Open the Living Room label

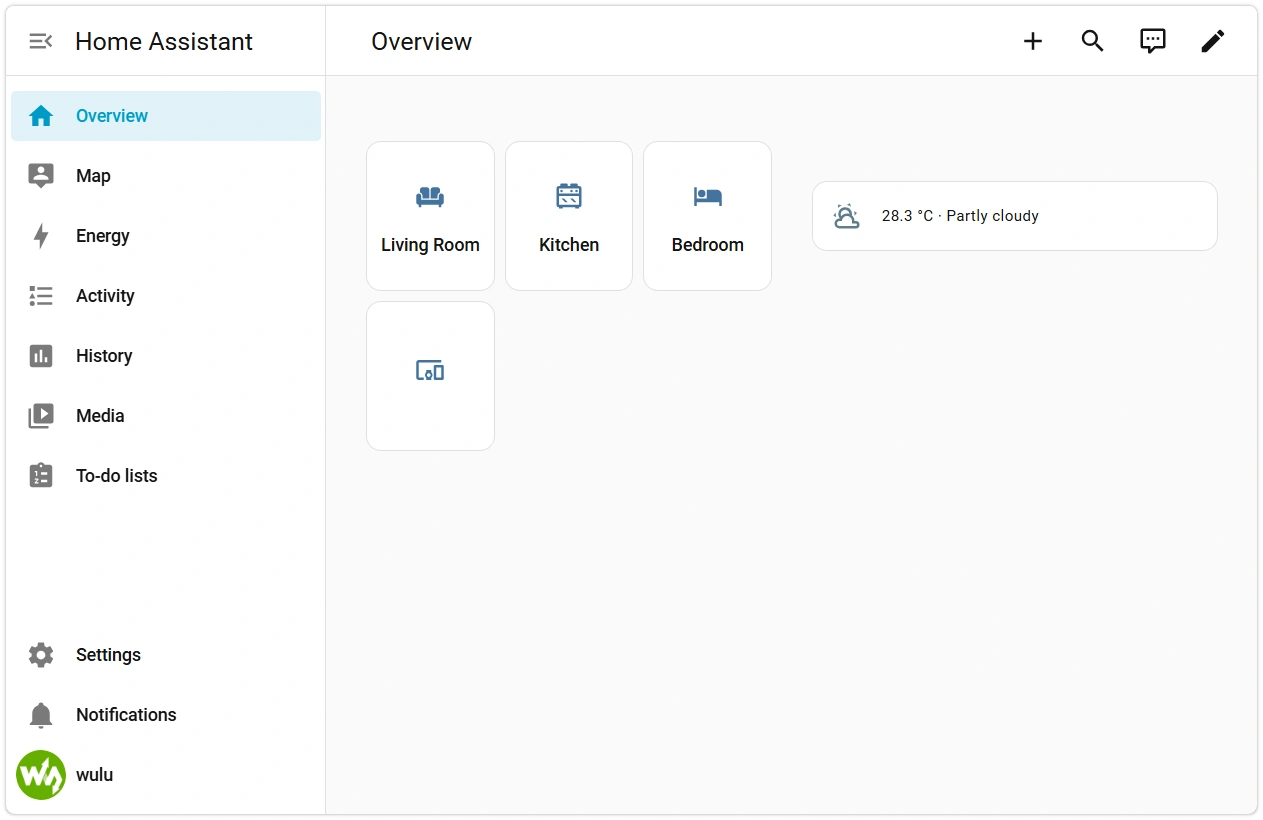(x=430, y=245)
